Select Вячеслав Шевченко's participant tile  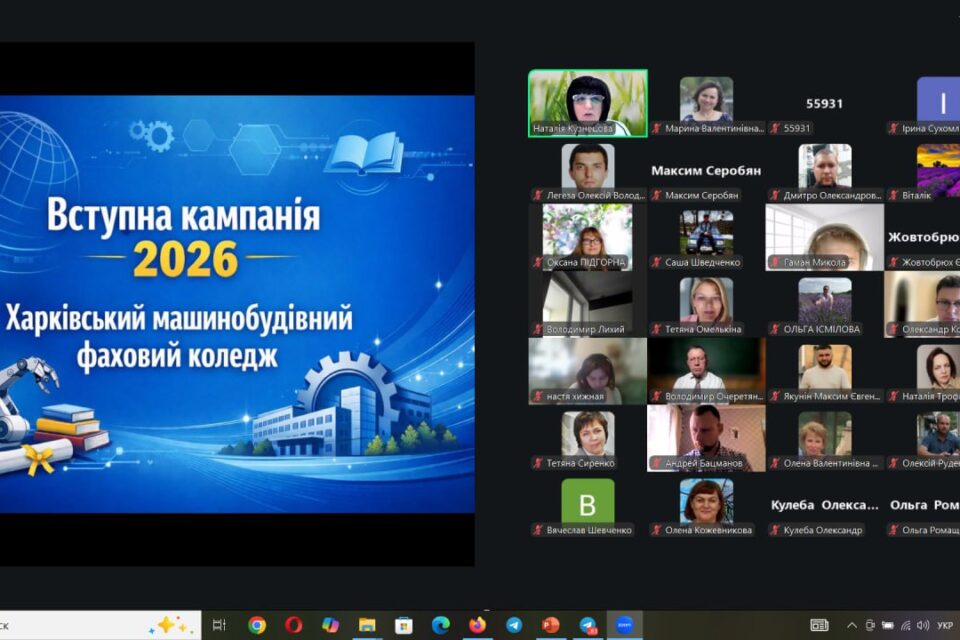pyautogui.click(x=588, y=505)
